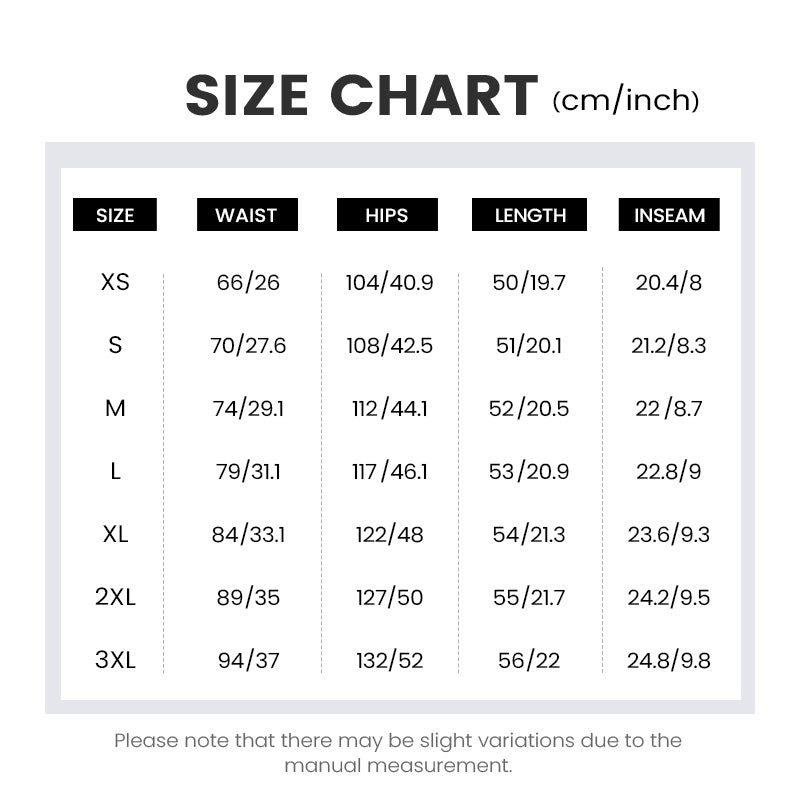The image size is (800, 800).
Task: Select the XL size row label
Action: (115, 534)
